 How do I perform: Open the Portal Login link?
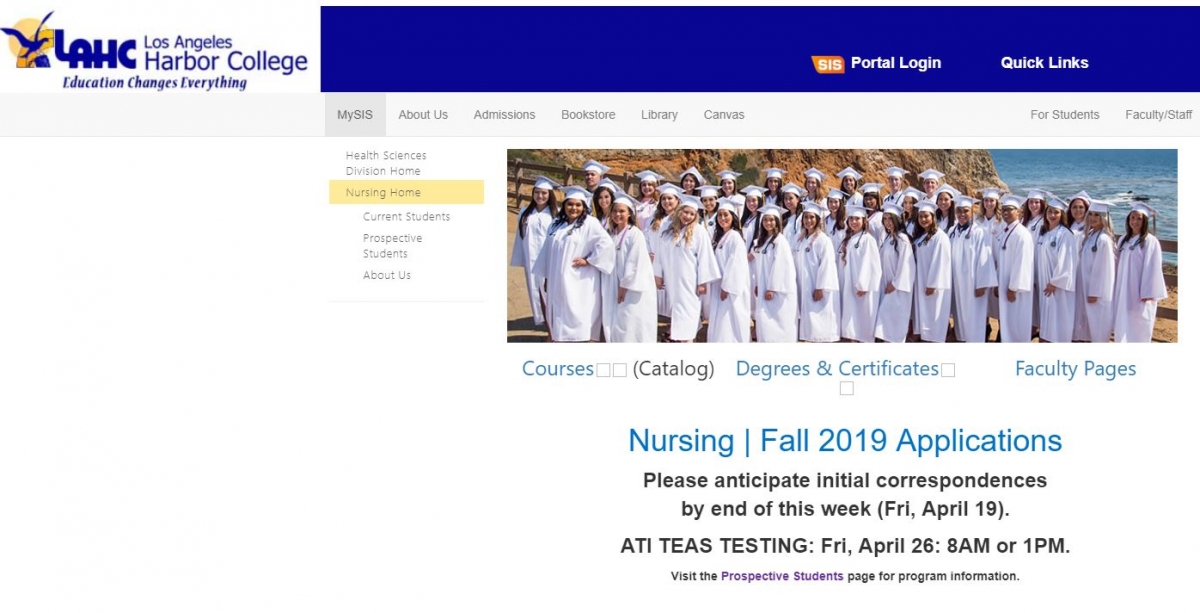click(x=895, y=62)
